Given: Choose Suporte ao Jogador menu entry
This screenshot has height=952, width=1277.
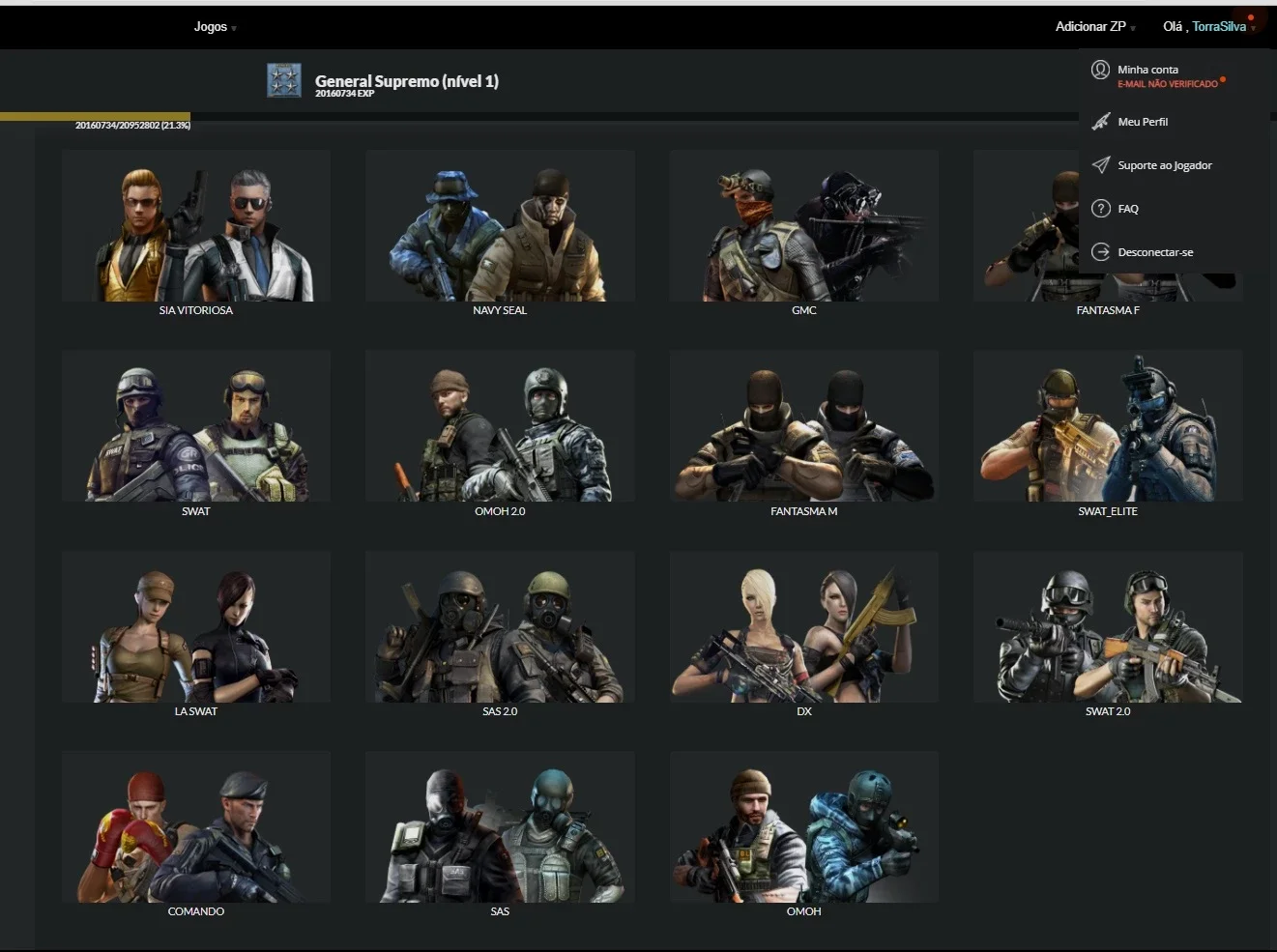Looking at the screenshot, I should coord(1165,165).
